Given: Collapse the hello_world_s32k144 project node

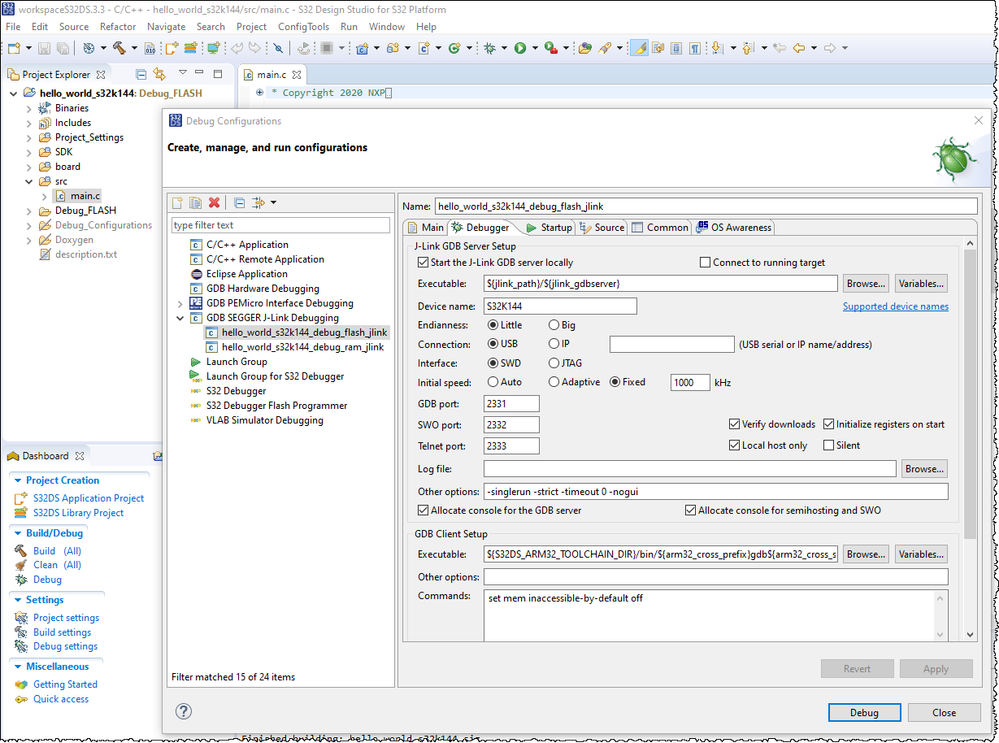Looking at the screenshot, I should point(13,94).
